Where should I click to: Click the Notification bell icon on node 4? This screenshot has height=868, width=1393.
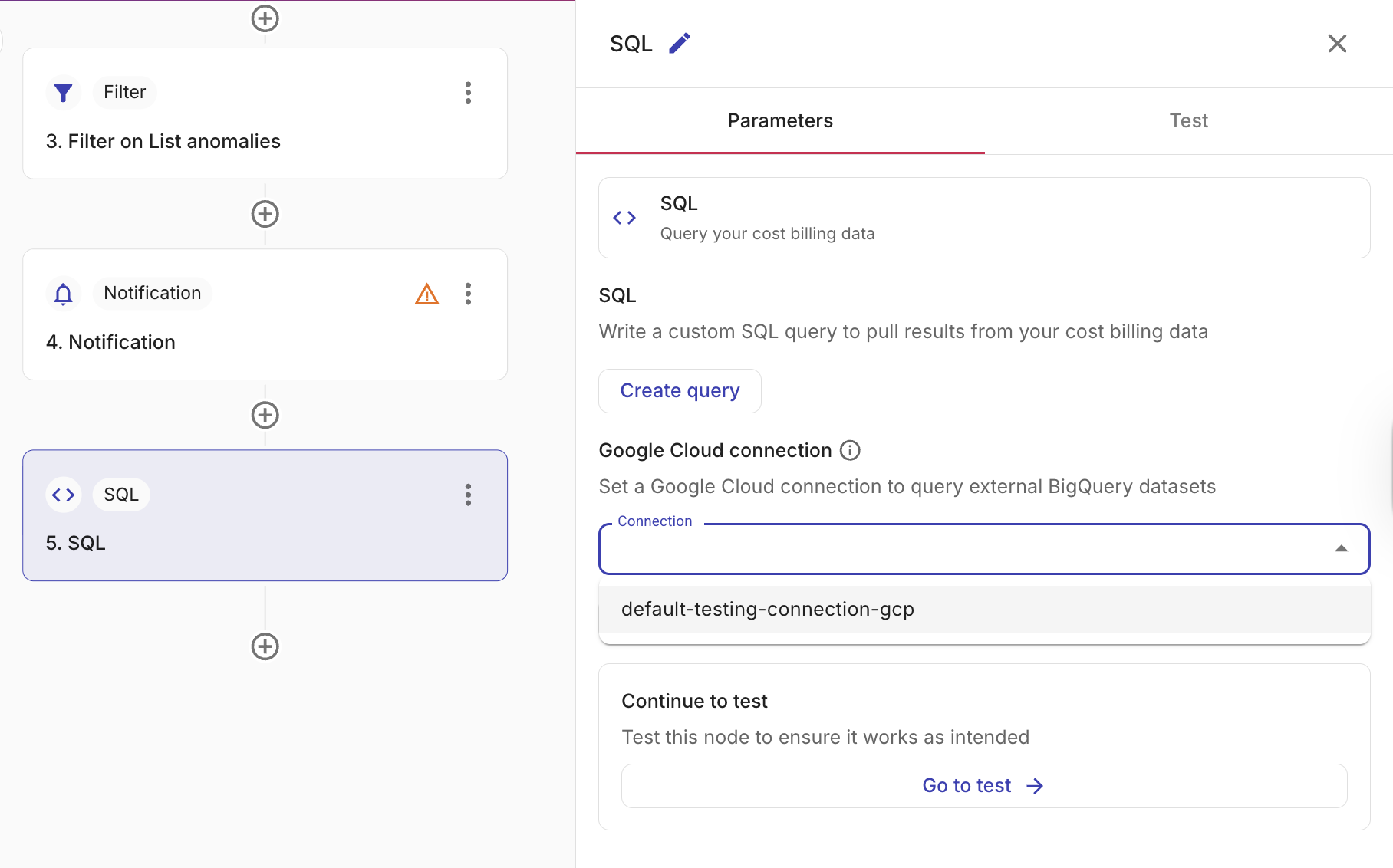click(62, 293)
